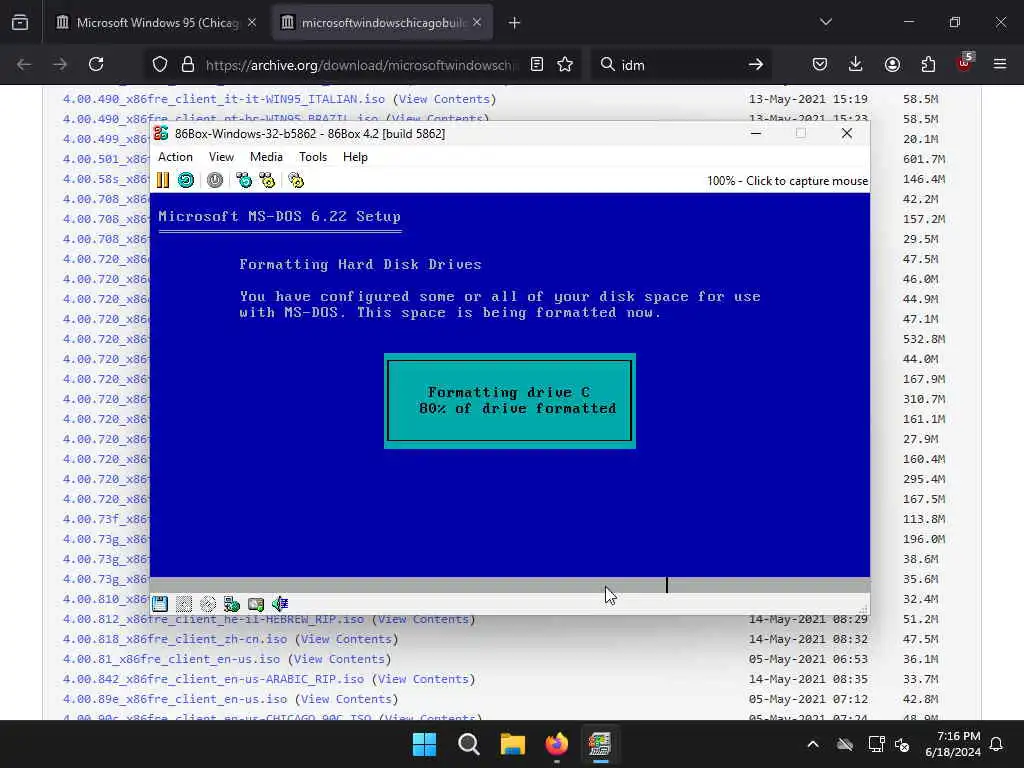This screenshot has width=1024, height=768.
Task: Close the microsoftwindowschicagobuilds tab
Action: pos(477,23)
